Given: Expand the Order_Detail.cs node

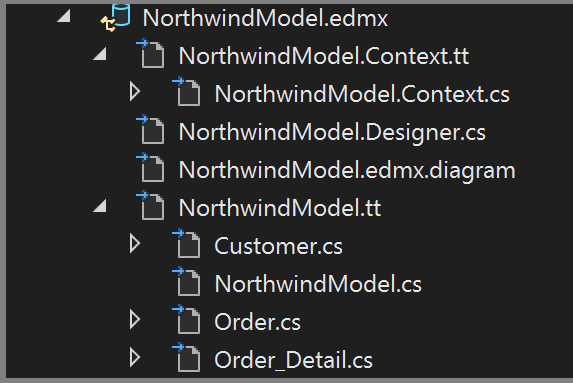Looking at the screenshot, I should (135, 358).
